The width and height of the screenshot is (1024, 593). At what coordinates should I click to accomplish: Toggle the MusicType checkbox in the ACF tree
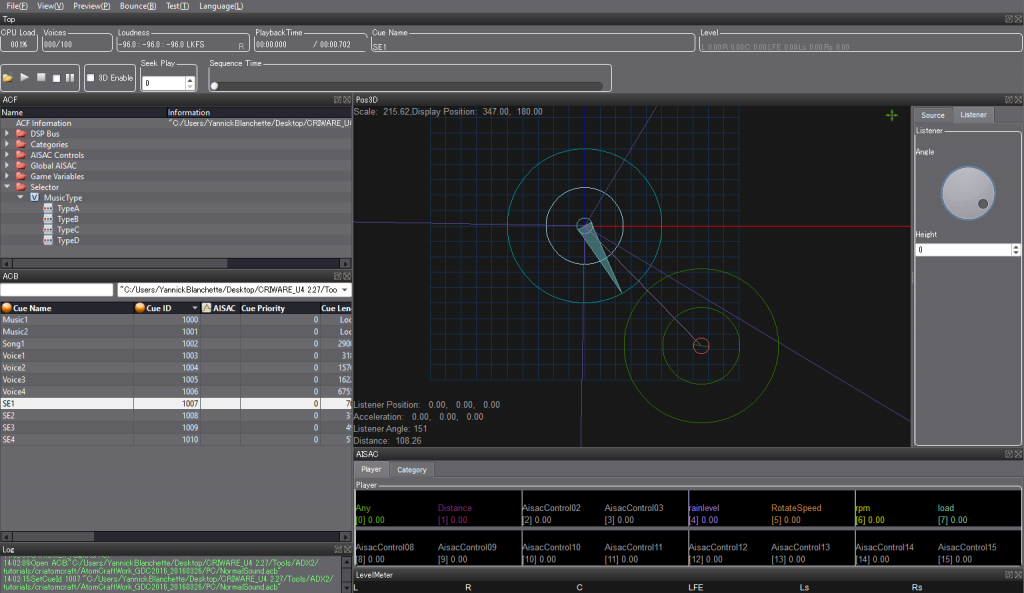(x=33, y=198)
